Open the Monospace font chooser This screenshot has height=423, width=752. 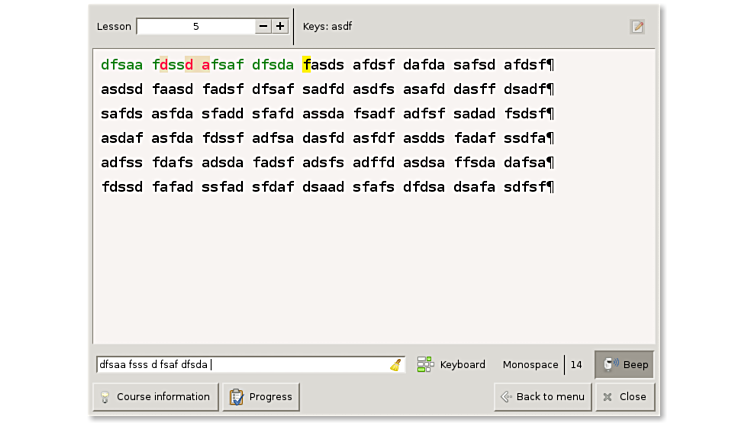click(x=530, y=365)
